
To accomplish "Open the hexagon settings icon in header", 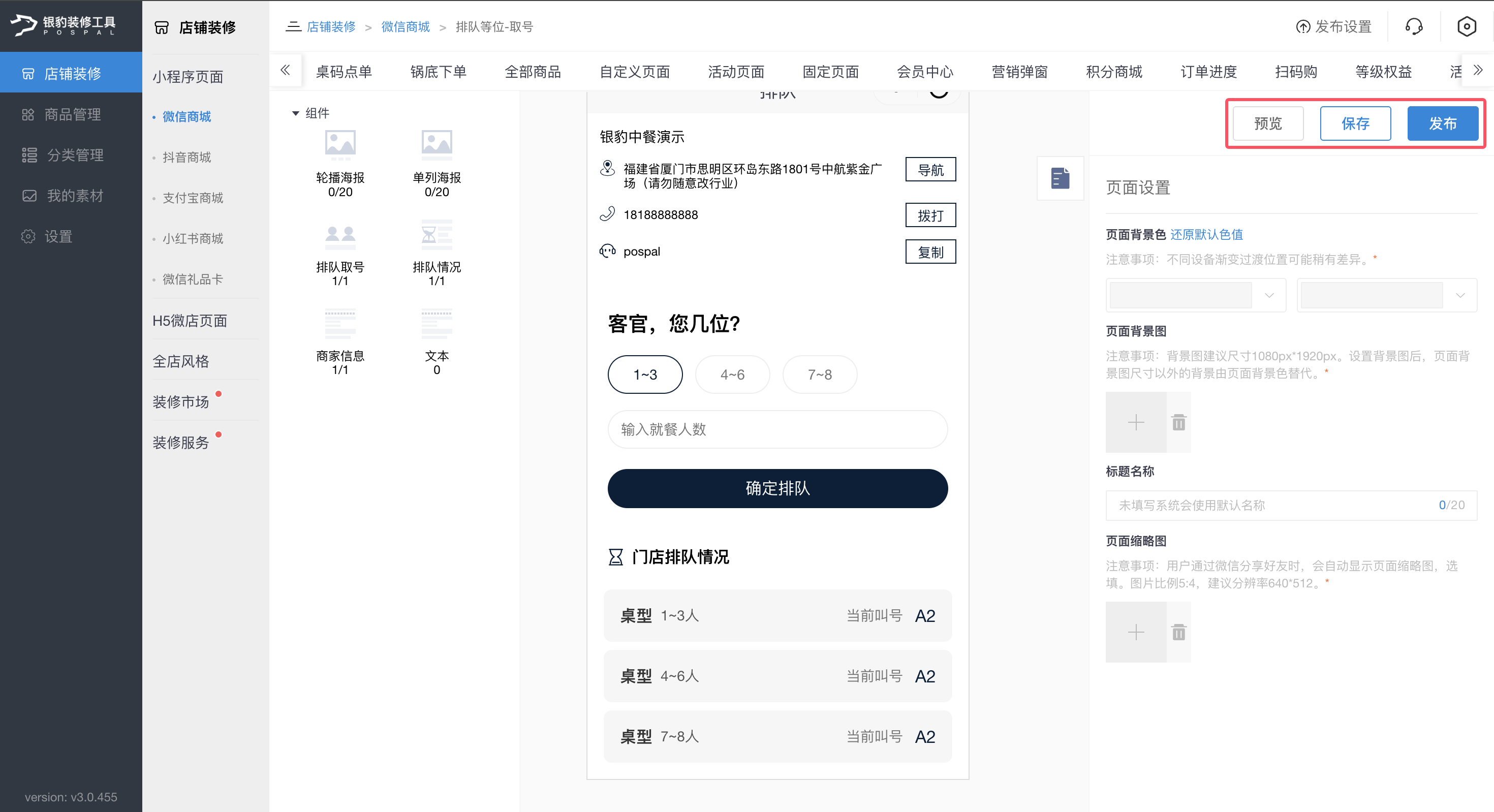I will 1466,27.
